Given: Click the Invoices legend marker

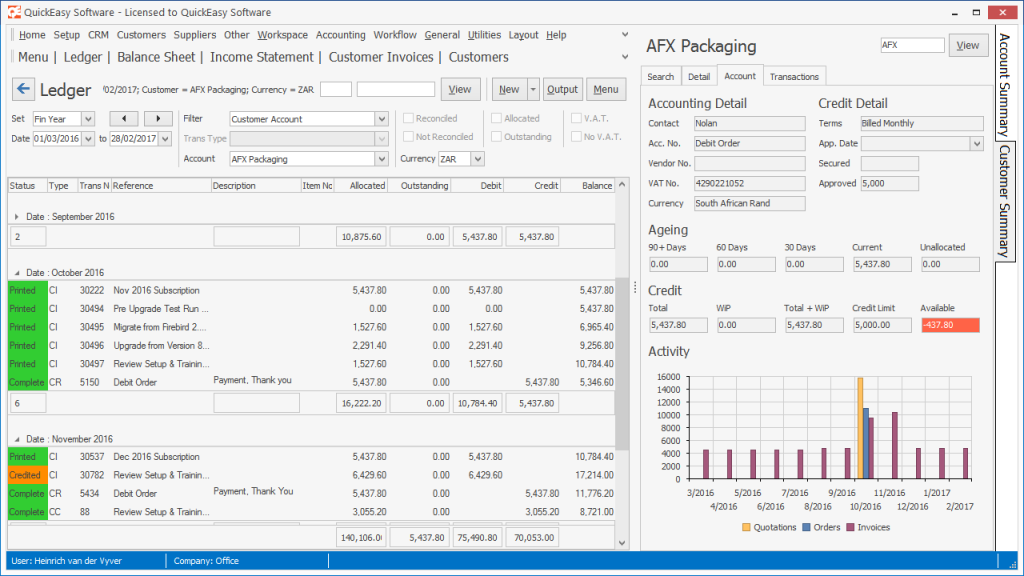Looking at the screenshot, I should [850, 527].
